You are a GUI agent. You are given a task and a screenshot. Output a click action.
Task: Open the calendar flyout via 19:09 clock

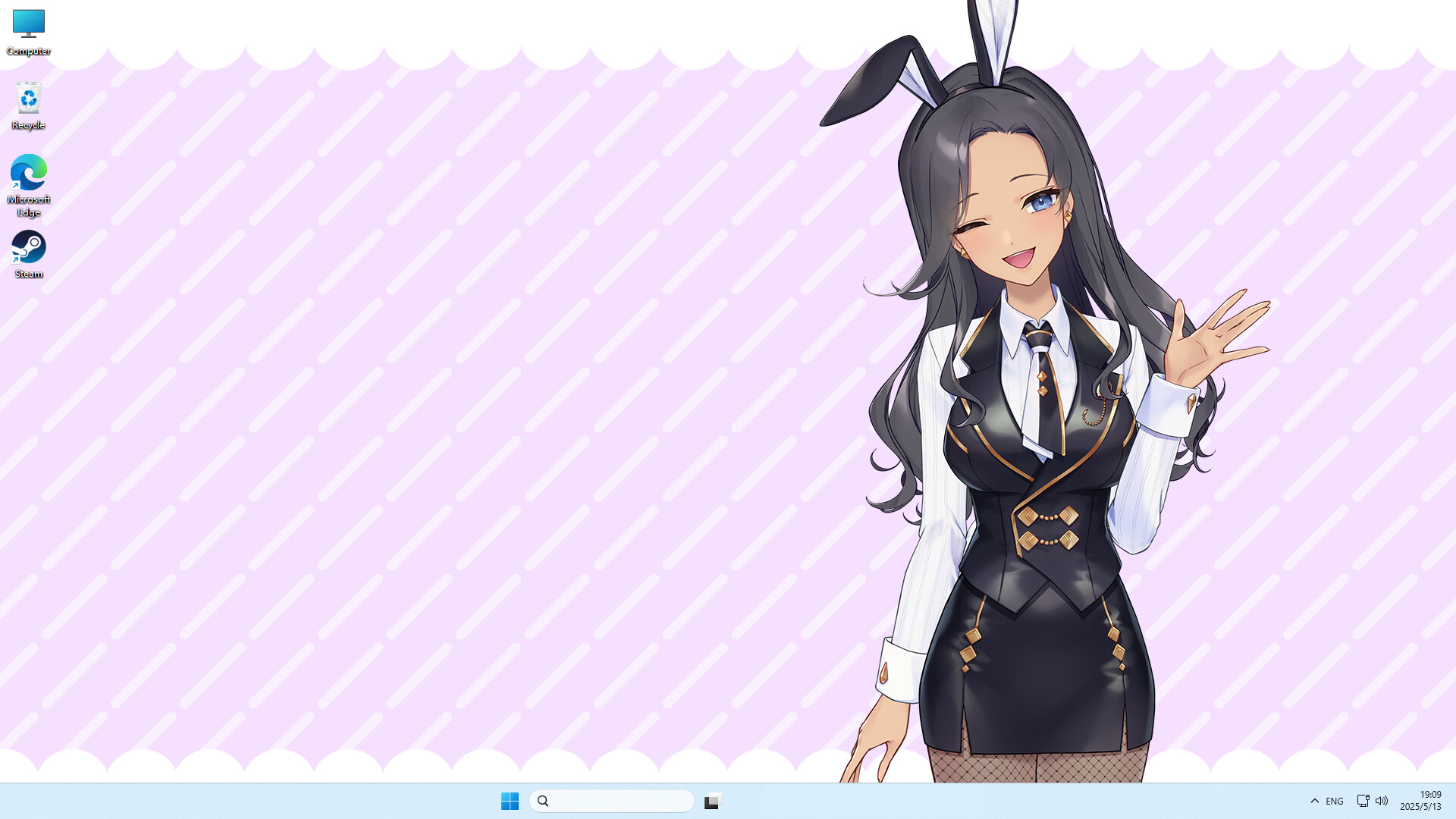[1430, 795]
